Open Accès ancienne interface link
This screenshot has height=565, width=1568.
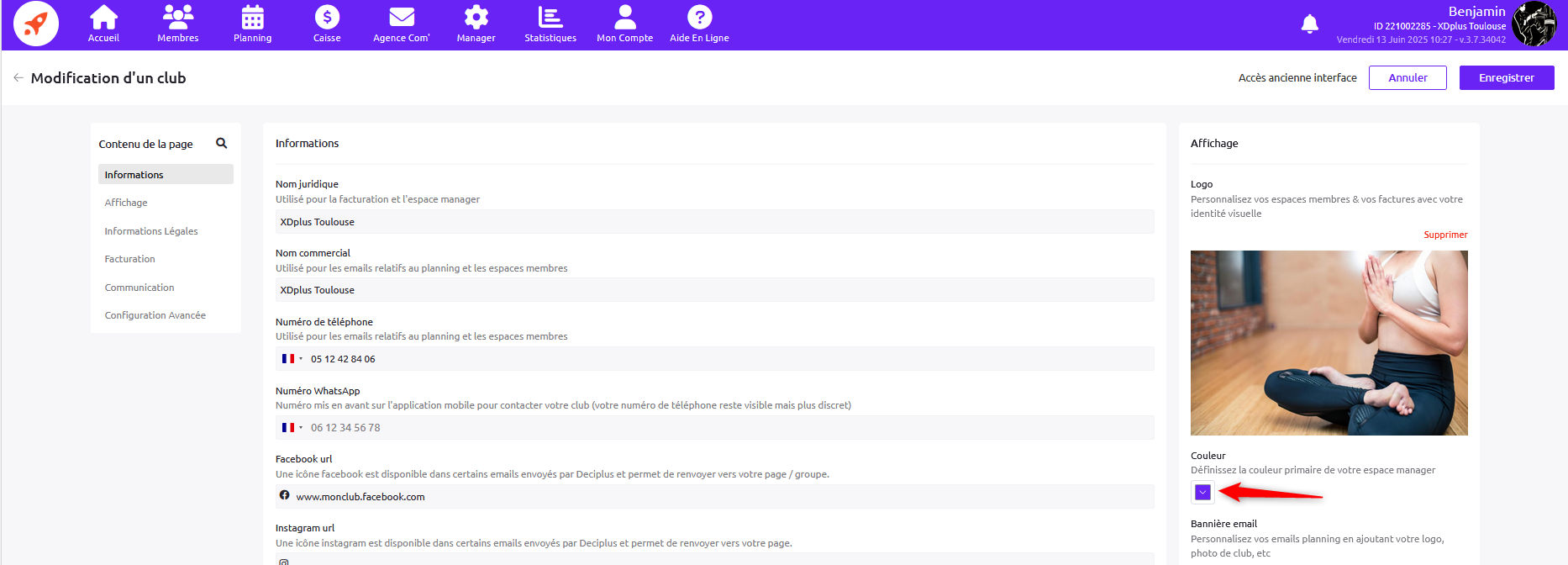click(1297, 77)
